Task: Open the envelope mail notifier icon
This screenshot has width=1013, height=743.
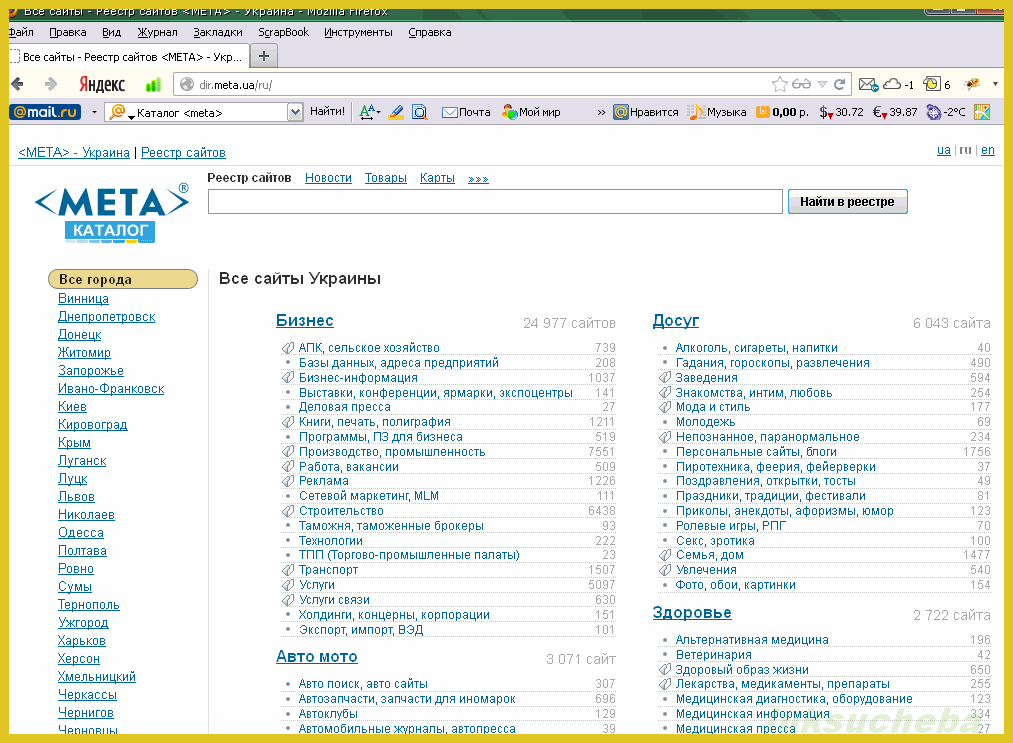Action: click(x=868, y=84)
